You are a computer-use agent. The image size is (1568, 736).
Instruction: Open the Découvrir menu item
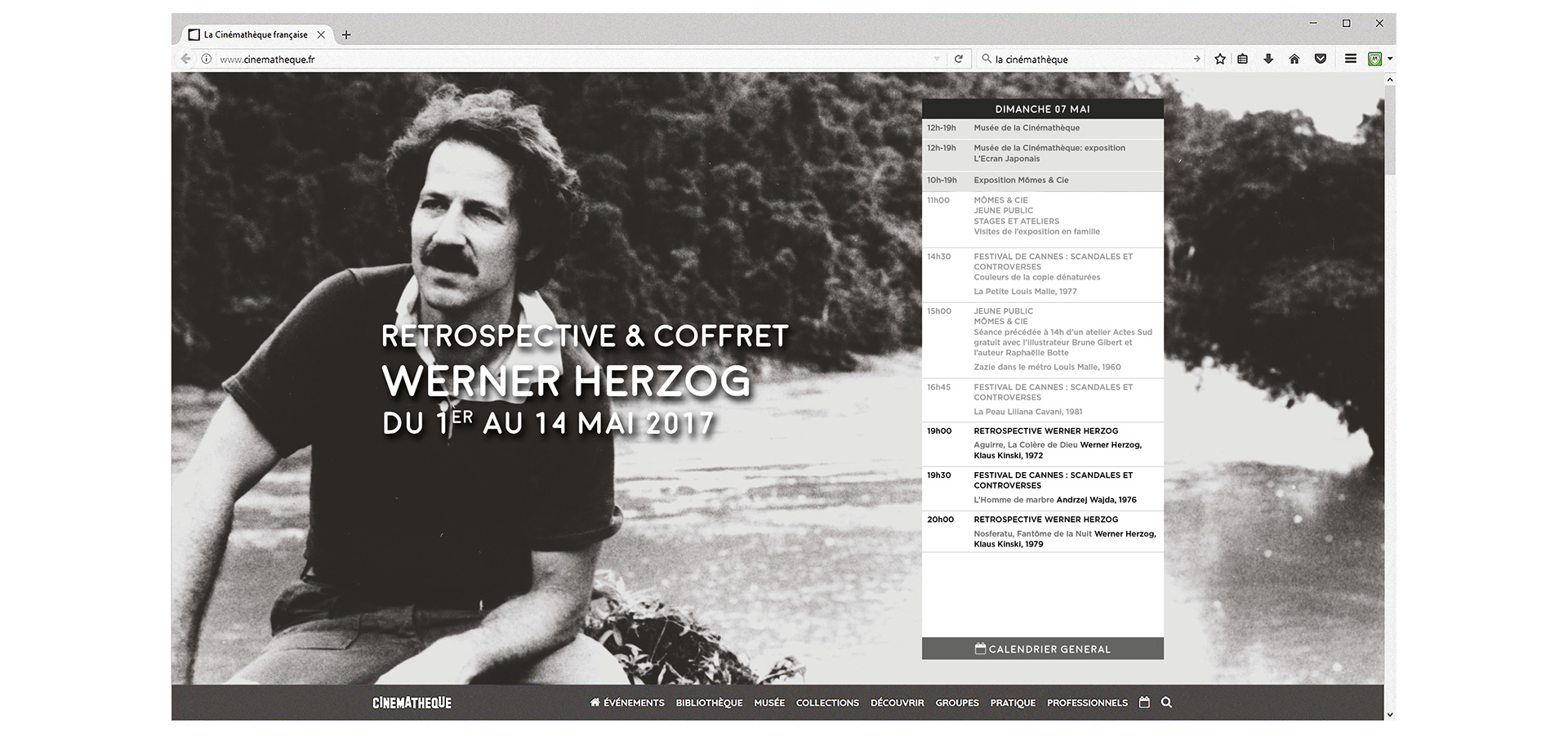[898, 703]
